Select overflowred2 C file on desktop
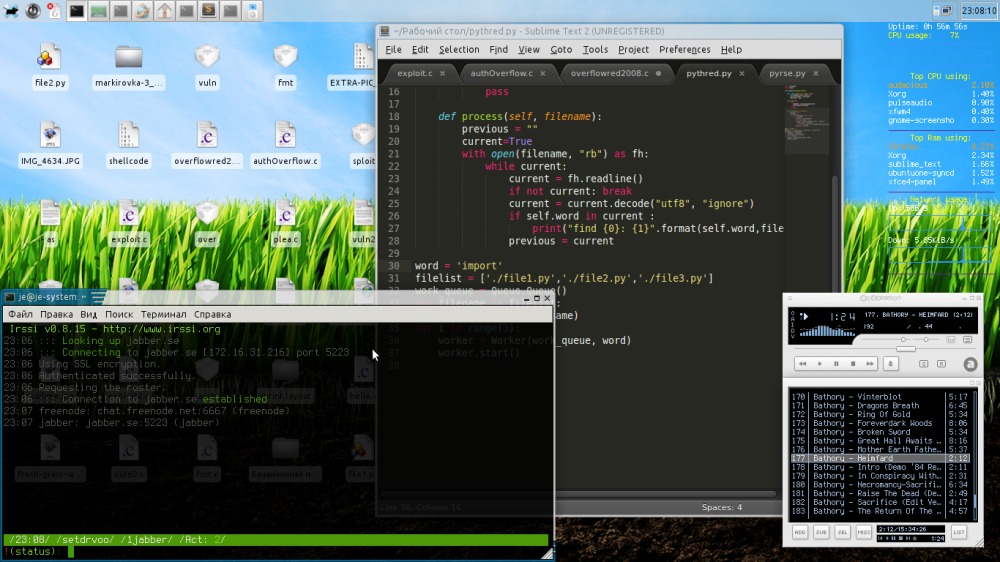The height and width of the screenshot is (562, 1000). 207,145
